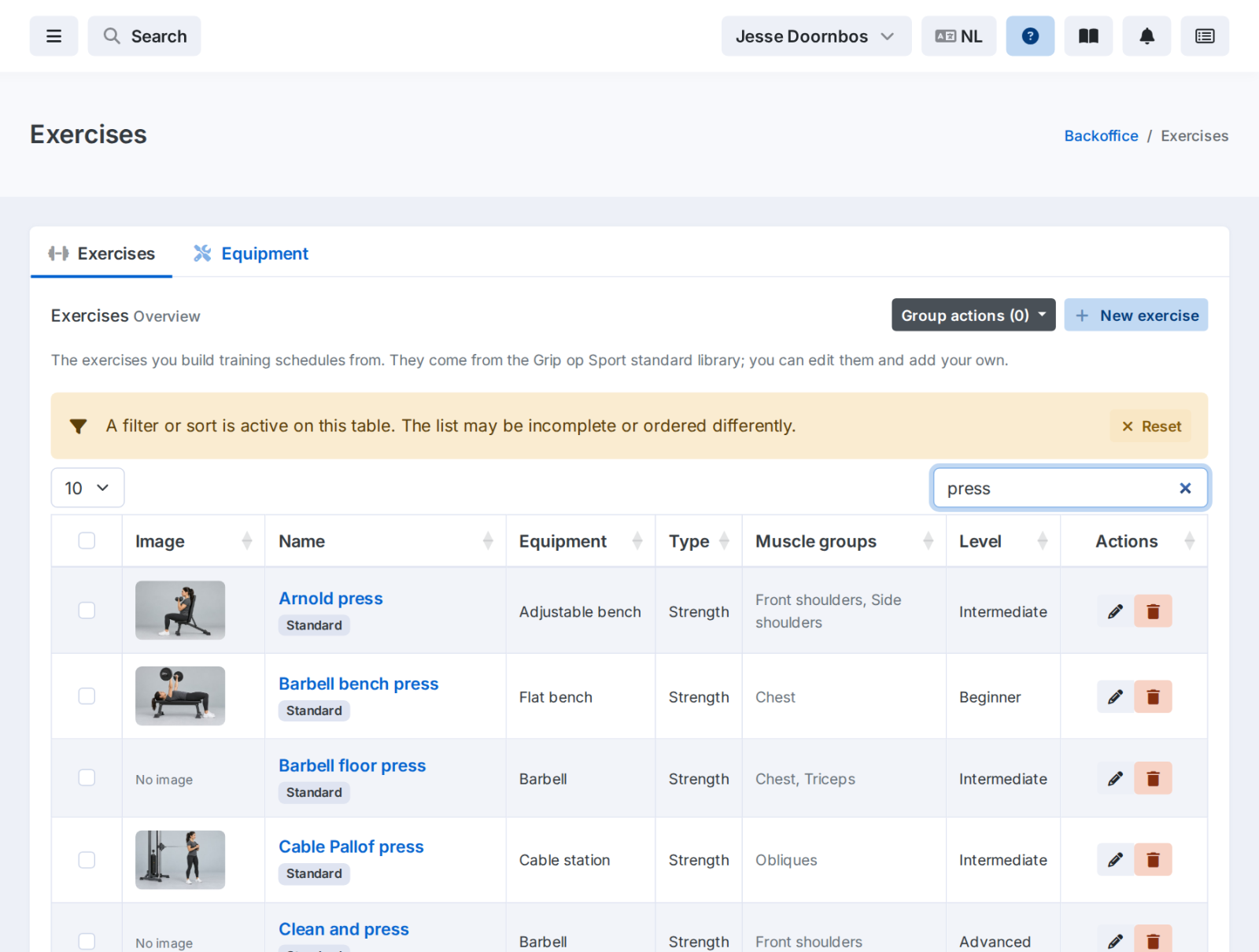Open the manual book icon
Image resolution: width=1259 pixels, height=952 pixels.
pyautogui.click(x=1088, y=36)
